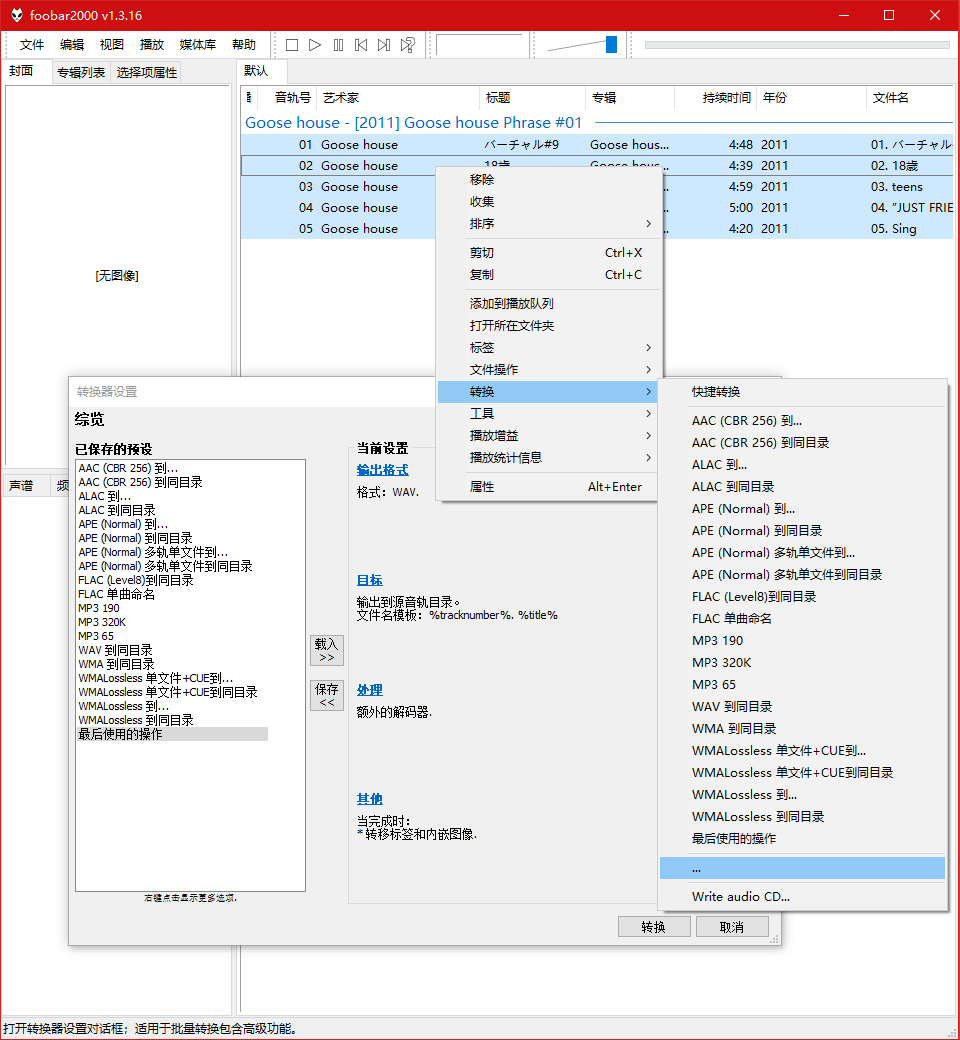Click the Pause button in toolbar
Image resolution: width=960 pixels, height=1040 pixels.
pos(338,45)
